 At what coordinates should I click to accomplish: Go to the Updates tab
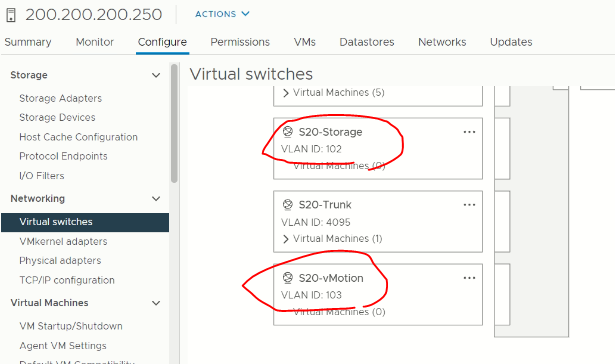pos(511,42)
